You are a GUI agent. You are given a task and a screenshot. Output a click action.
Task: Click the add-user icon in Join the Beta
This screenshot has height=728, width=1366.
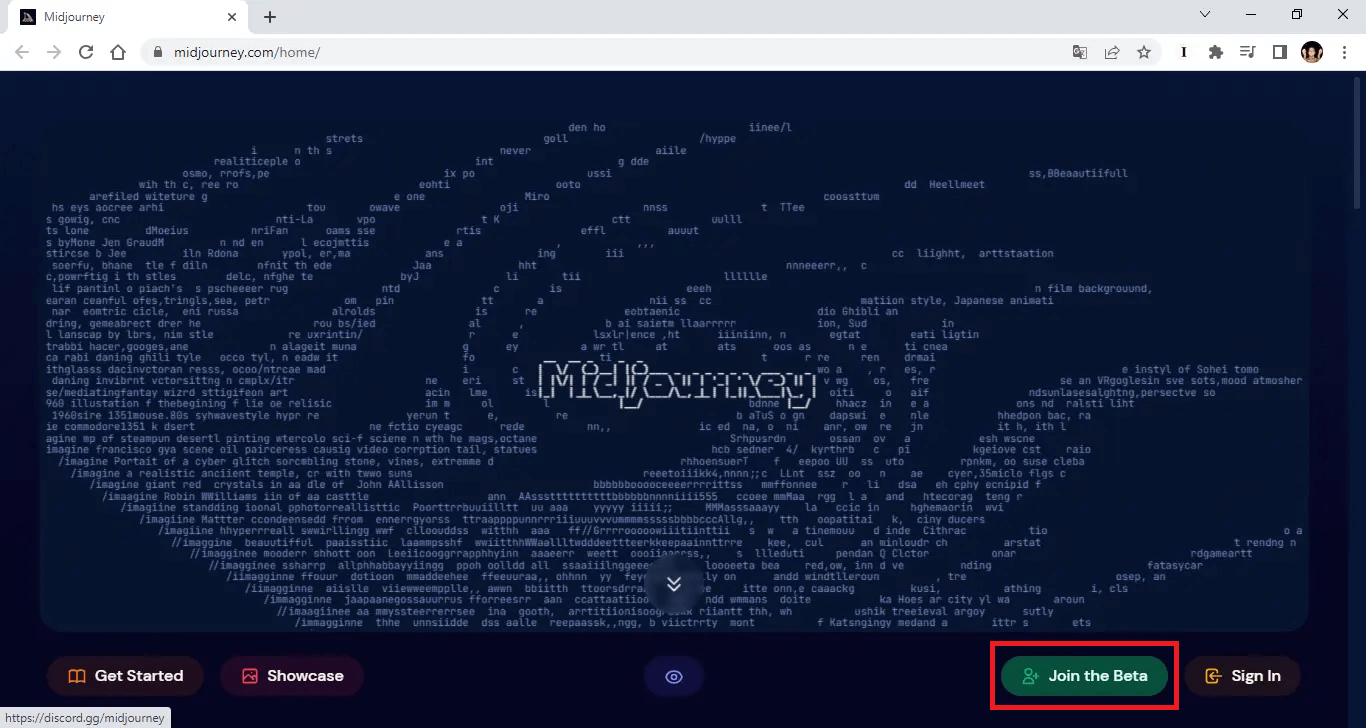tap(1030, 677)
